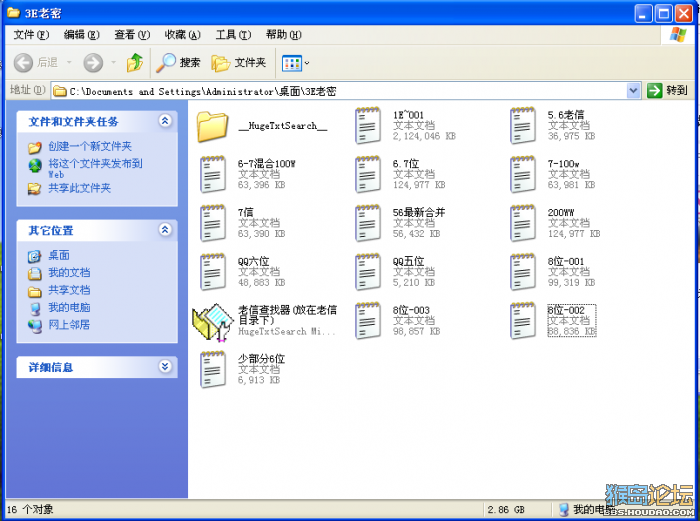Screen dimensions: 700x521
Task: Maximize the 3E老密 window
Action: click(x=663, y=14)
